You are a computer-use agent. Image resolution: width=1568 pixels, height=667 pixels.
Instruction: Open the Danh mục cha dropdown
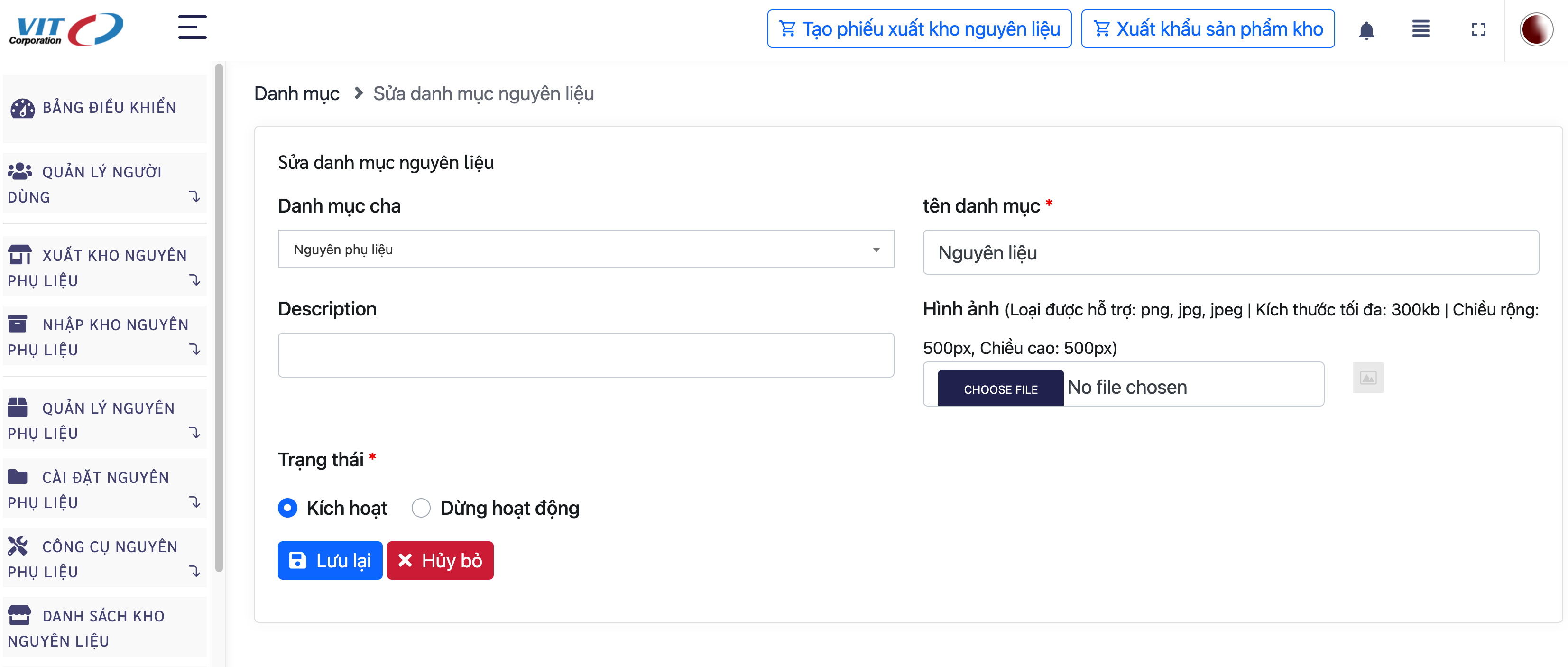585,249
